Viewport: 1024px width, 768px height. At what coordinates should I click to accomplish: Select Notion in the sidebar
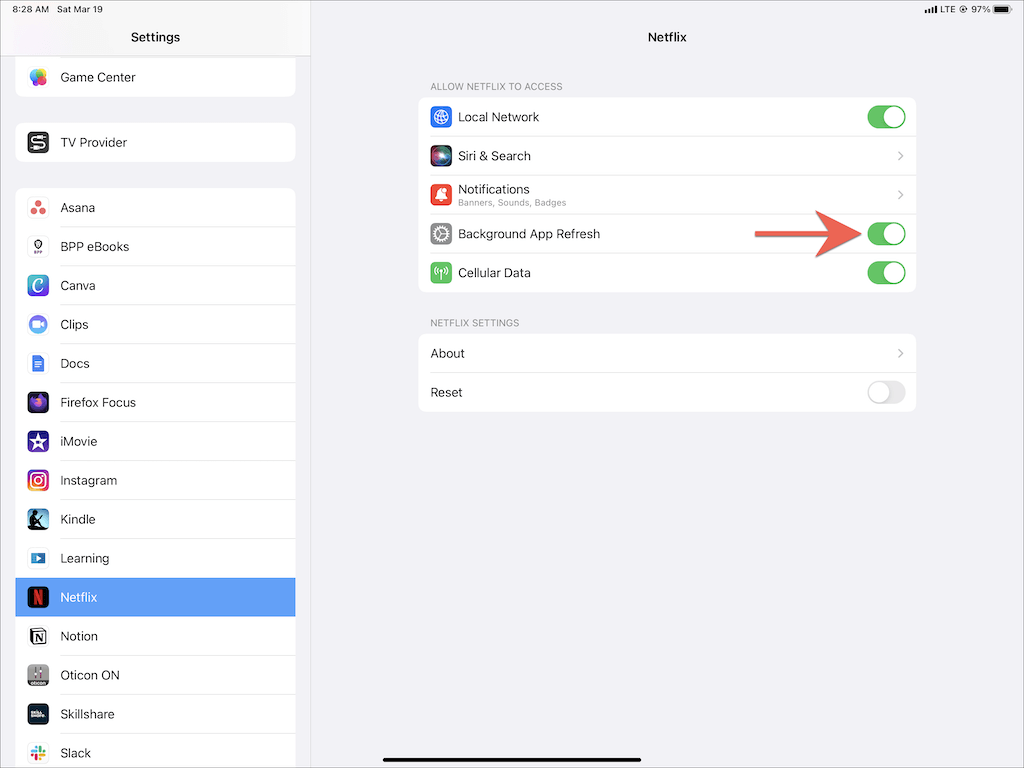point(155,636)
